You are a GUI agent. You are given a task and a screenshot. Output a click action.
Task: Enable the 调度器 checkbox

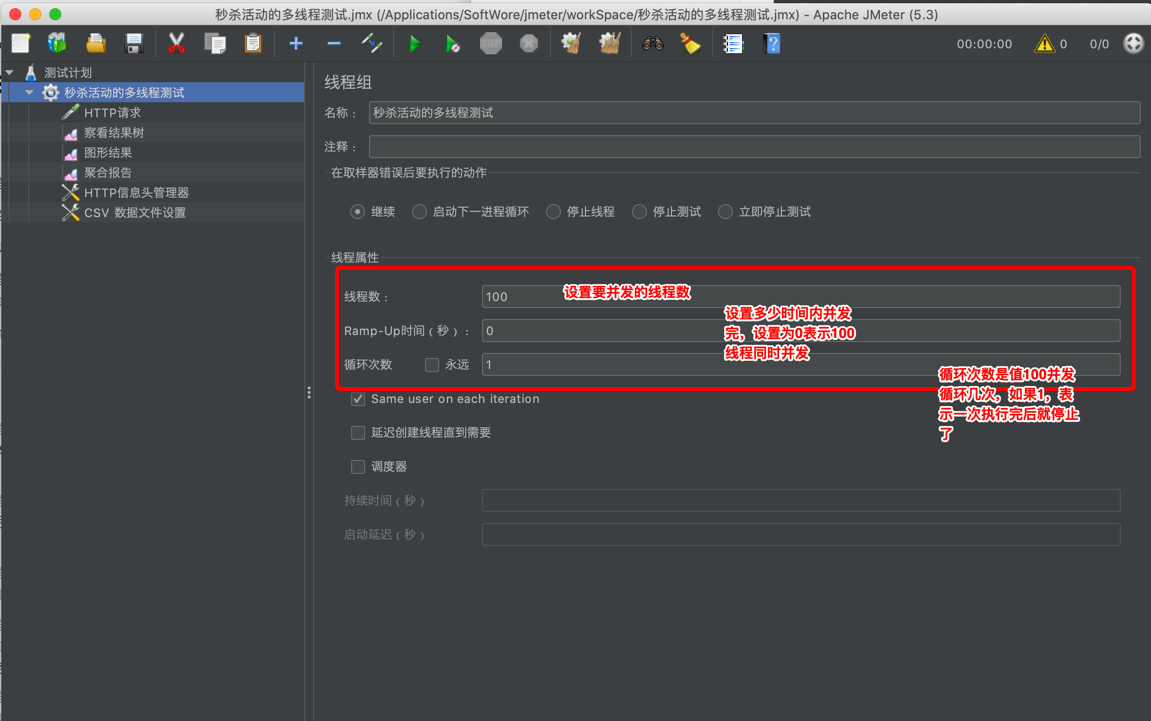pyautogui.click(x=358, y=466)
